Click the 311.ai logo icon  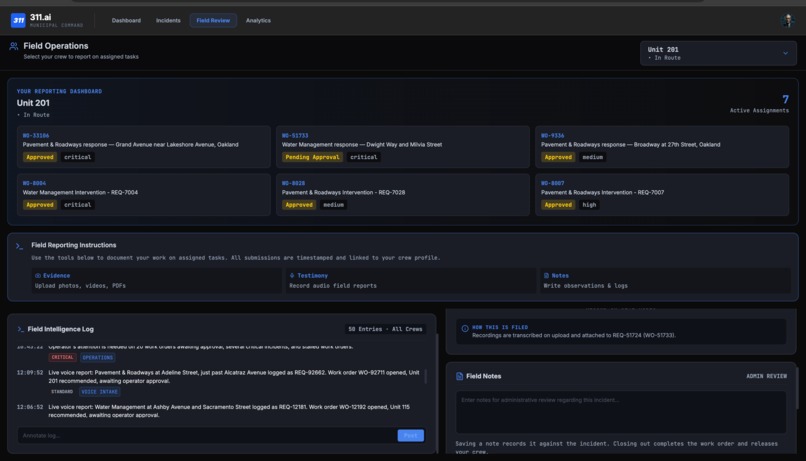pos(18,20)
